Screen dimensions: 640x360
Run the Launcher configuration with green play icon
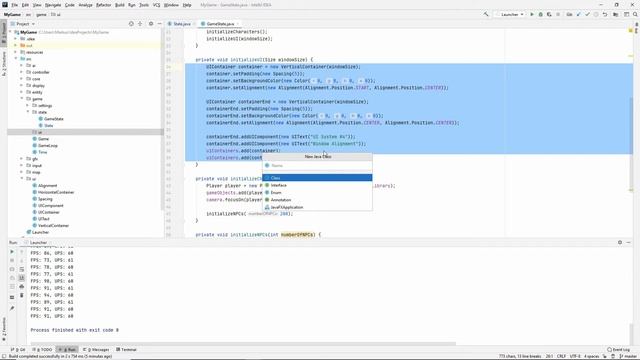[532, 14]
